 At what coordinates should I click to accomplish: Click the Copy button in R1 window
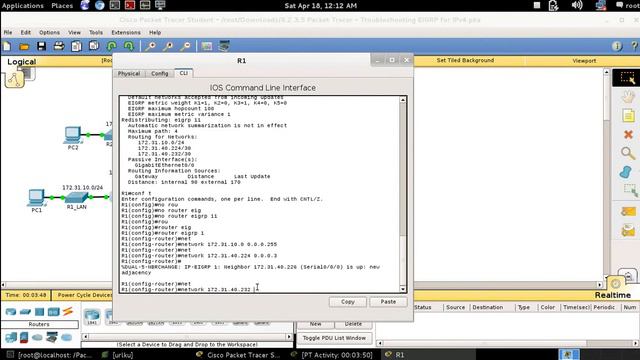[x=348, y=302]
